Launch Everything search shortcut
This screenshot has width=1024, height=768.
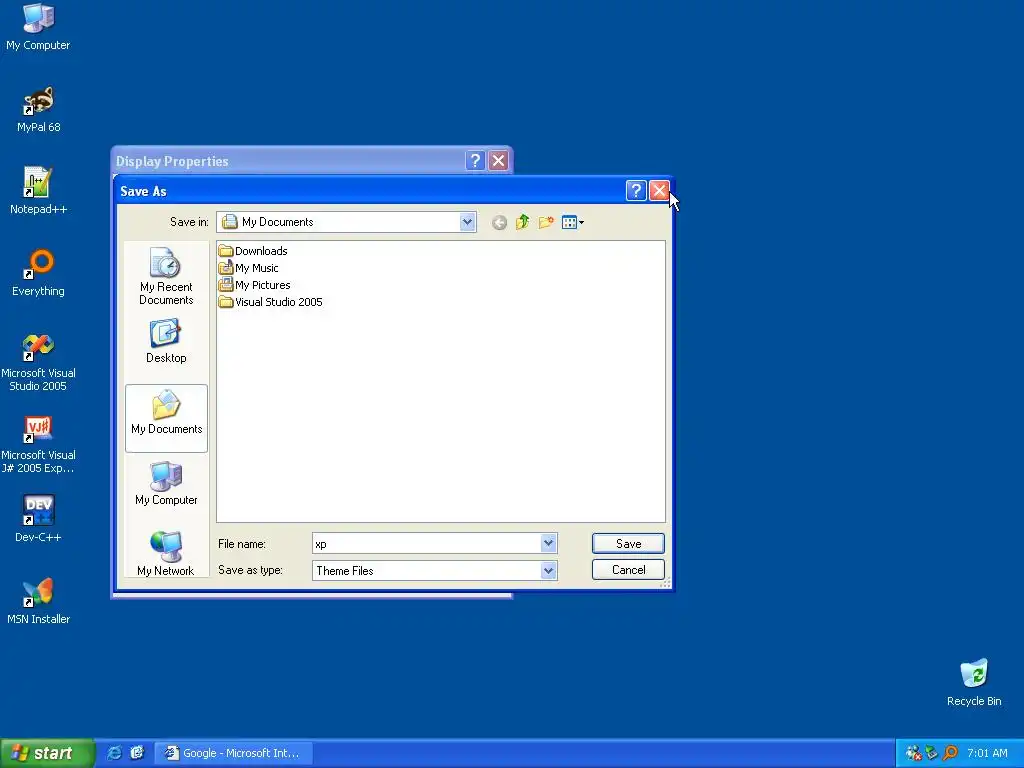click(38, 273)
